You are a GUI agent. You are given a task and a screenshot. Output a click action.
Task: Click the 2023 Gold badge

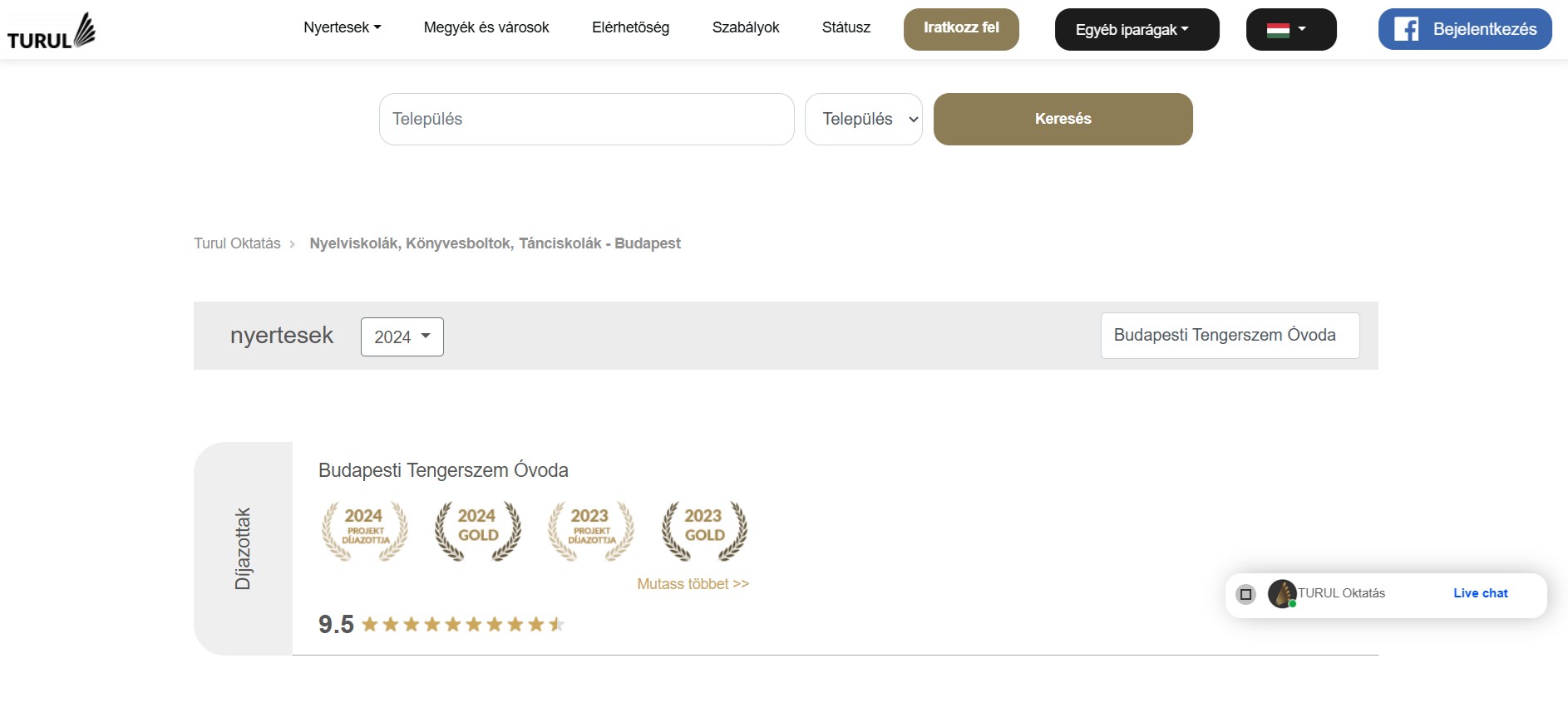tap(704, 531)
